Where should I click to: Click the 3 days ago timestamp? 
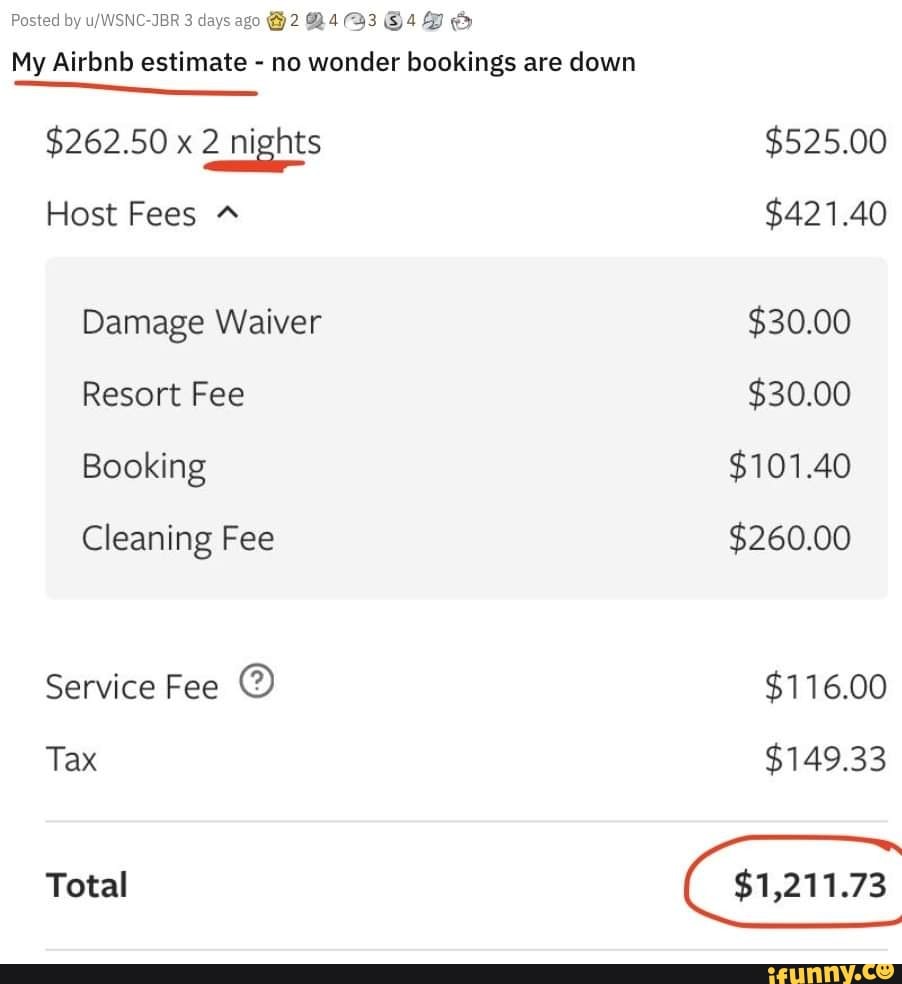click(222, 20)
